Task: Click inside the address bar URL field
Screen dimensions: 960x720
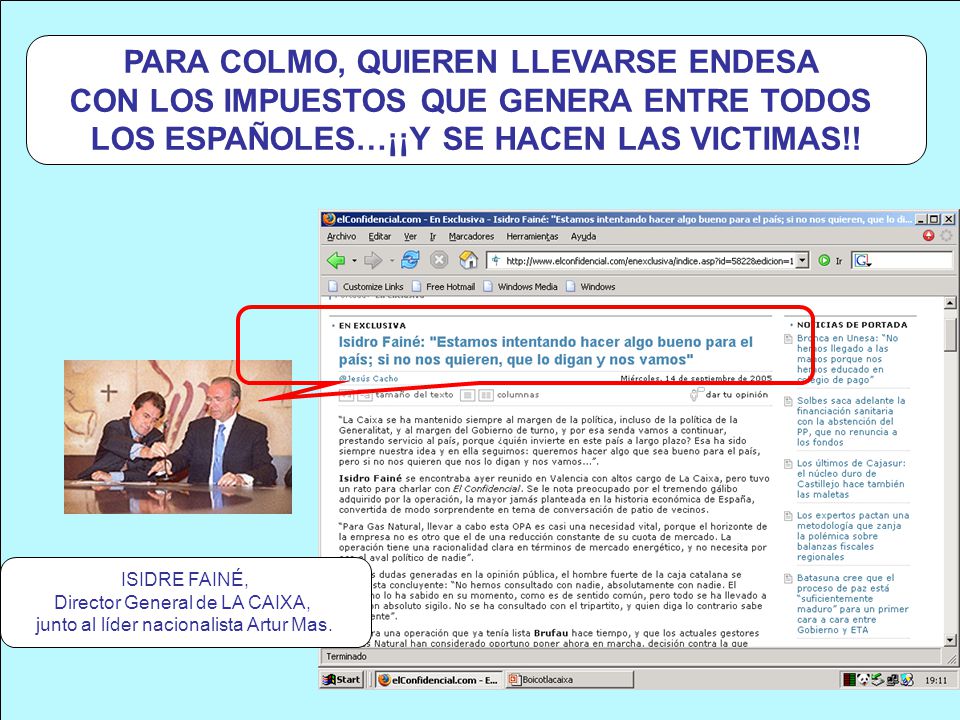Action: pyautogui.click(x=649, y=261)
